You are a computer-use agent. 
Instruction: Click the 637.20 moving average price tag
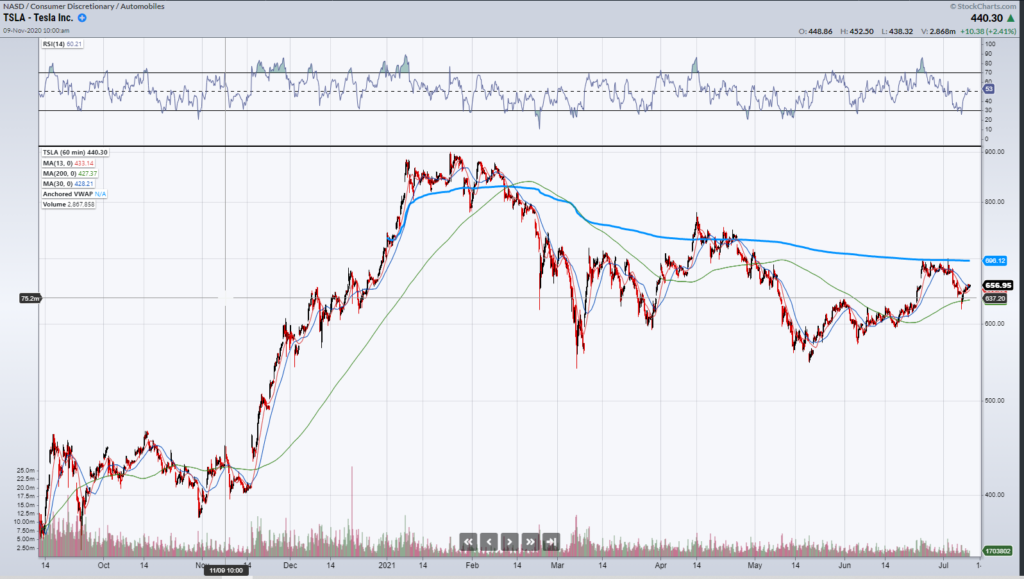tap(995, 298)
